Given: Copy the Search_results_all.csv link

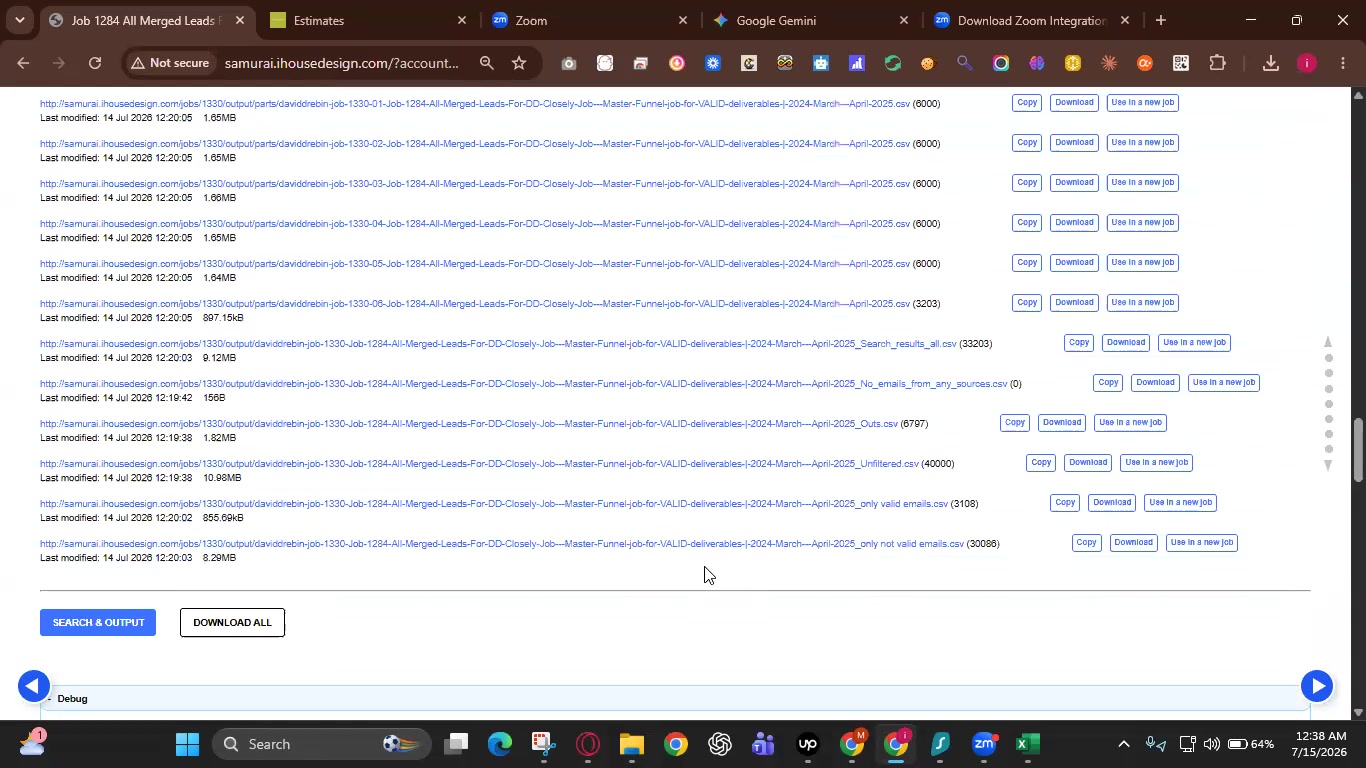Looking at the screenshot, I should click(x=1079, y=343).
